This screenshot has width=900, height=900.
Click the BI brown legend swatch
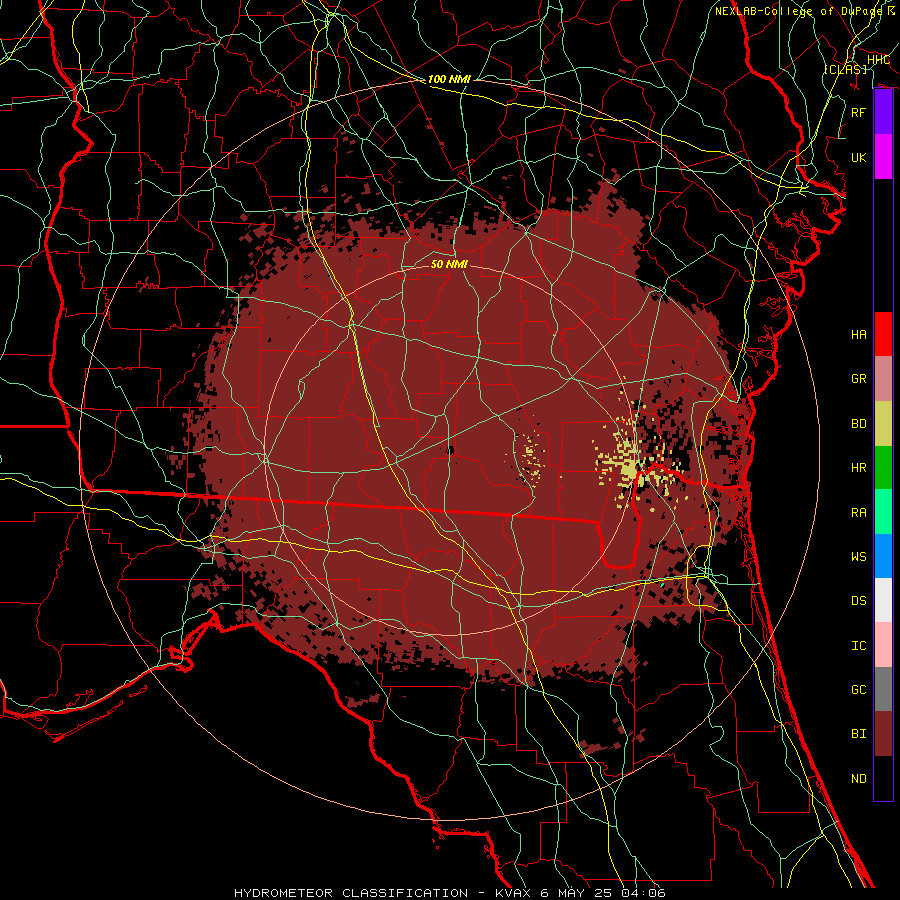[883, 734]
